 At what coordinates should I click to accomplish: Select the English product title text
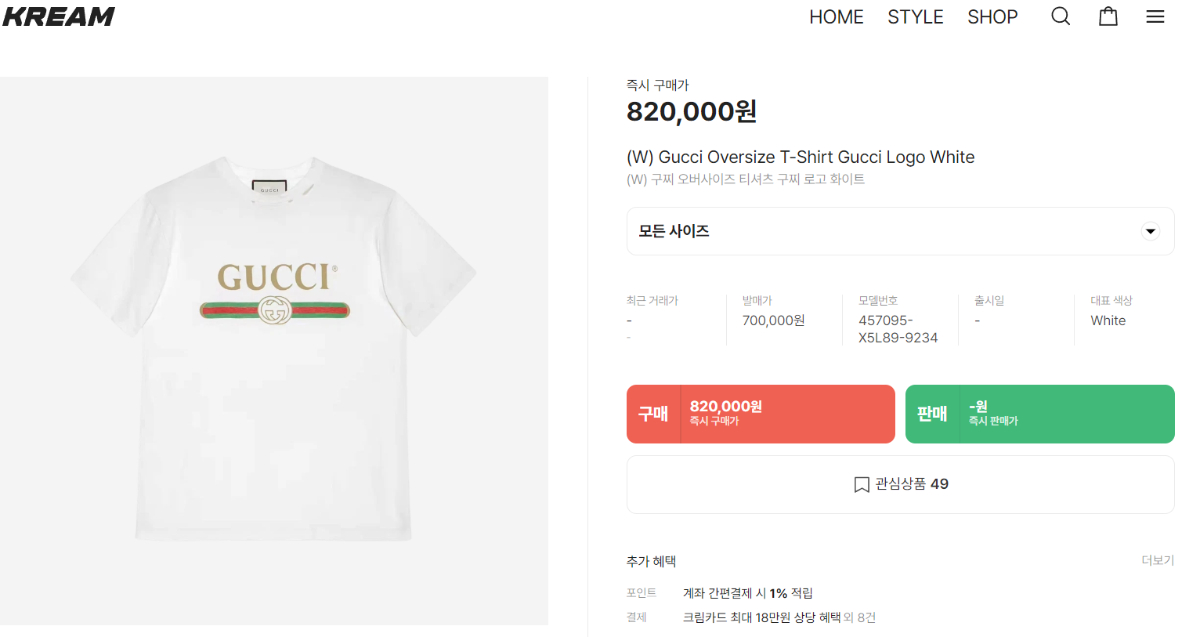click(x=800, y=157)
